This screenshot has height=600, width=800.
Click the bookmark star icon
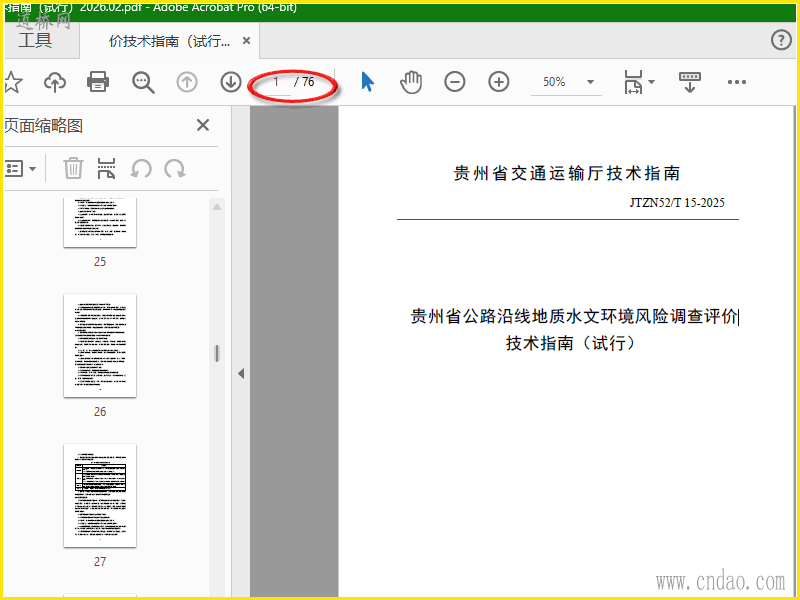click(13, 82)
